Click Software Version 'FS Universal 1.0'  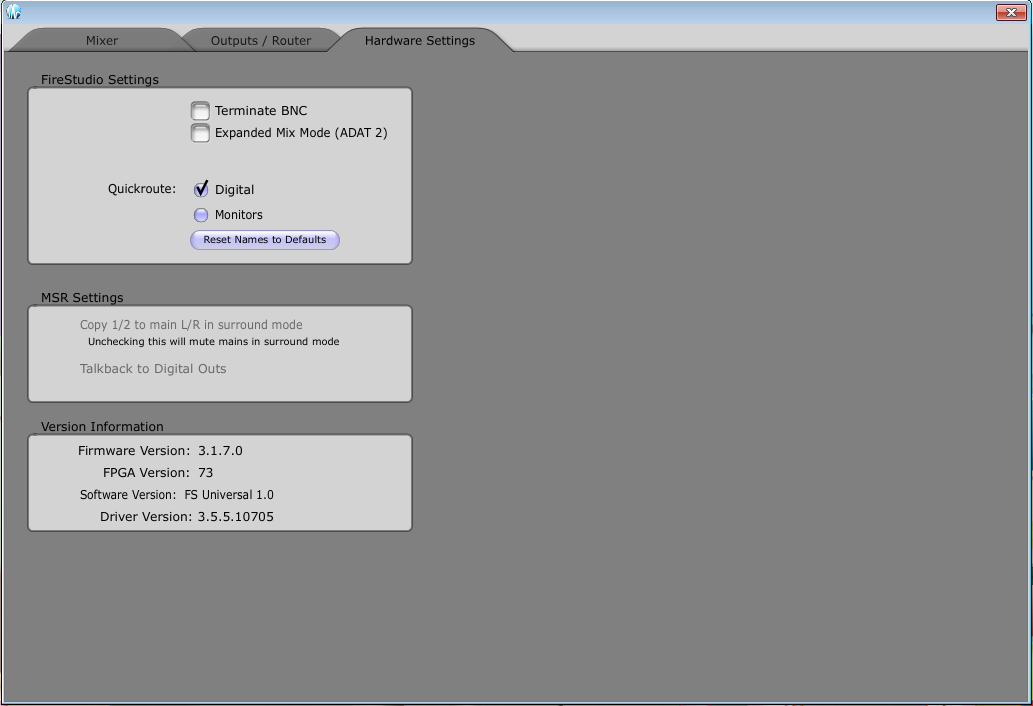pos(229,495)
